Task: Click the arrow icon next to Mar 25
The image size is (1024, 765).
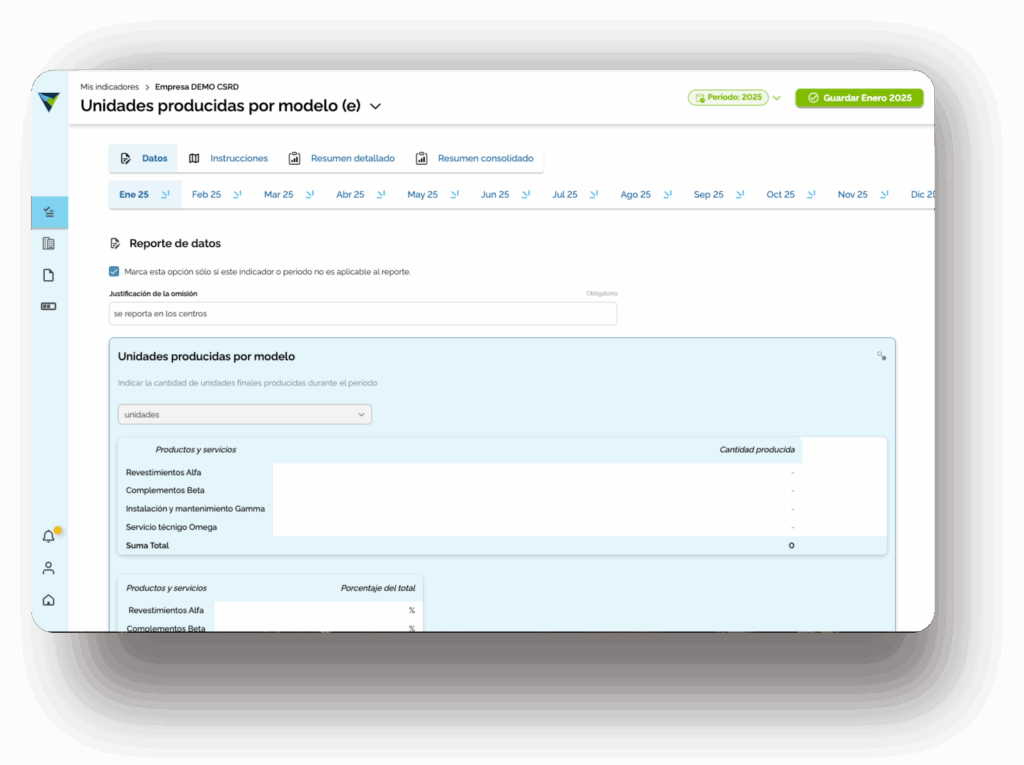Action: coord(310,195)
